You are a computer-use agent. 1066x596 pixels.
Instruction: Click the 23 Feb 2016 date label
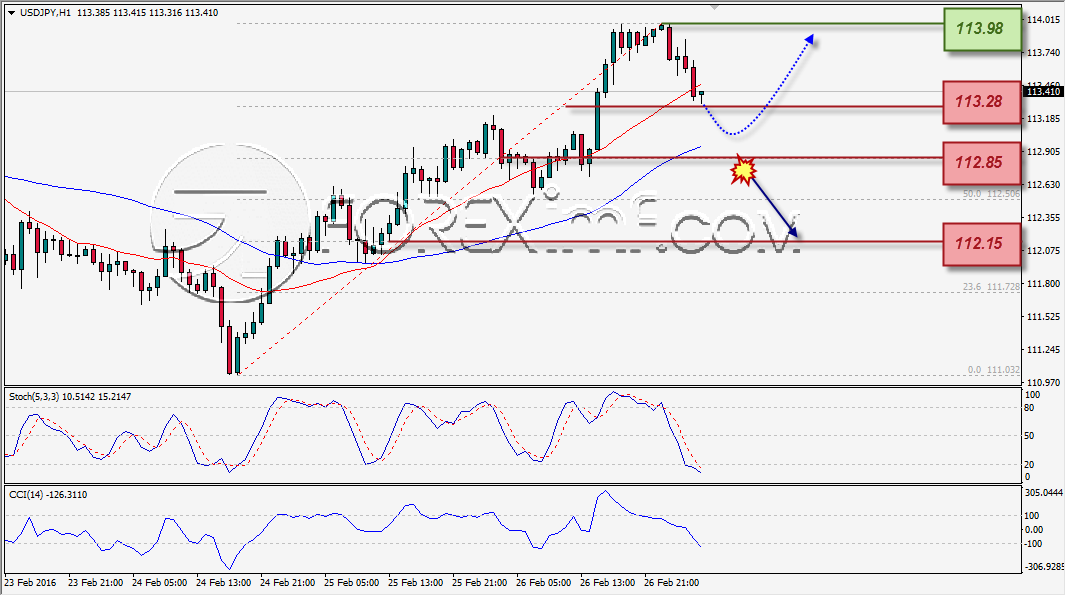pos(31,582)
